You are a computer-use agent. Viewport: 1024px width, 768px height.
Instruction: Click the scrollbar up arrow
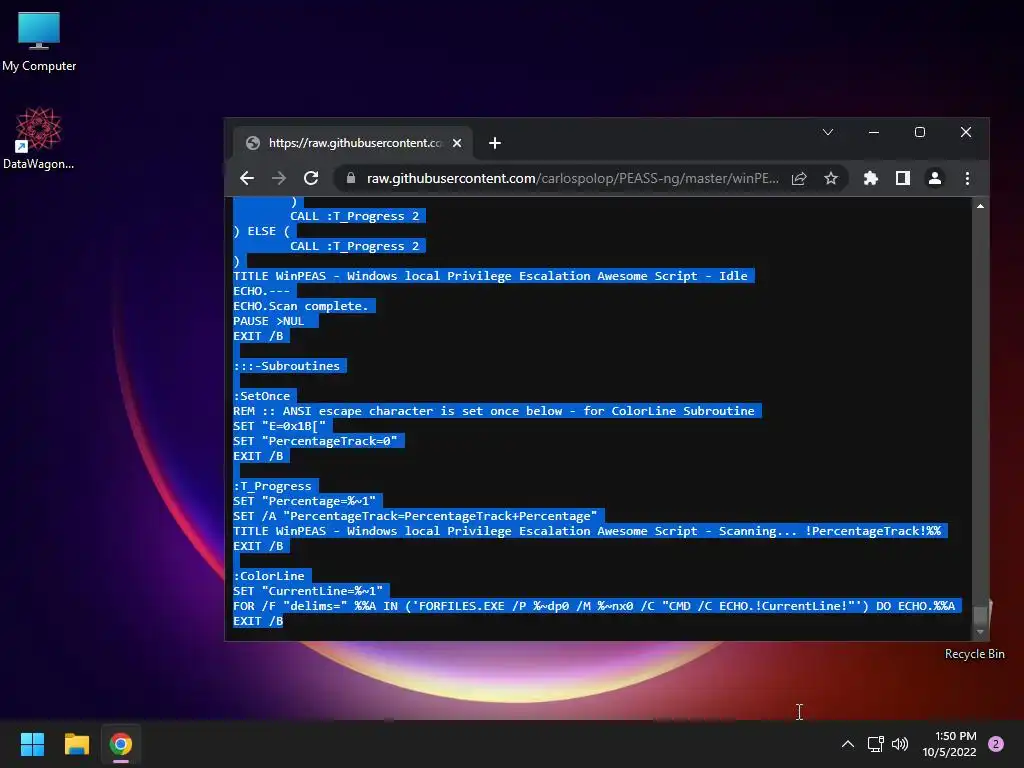(980, 206)
